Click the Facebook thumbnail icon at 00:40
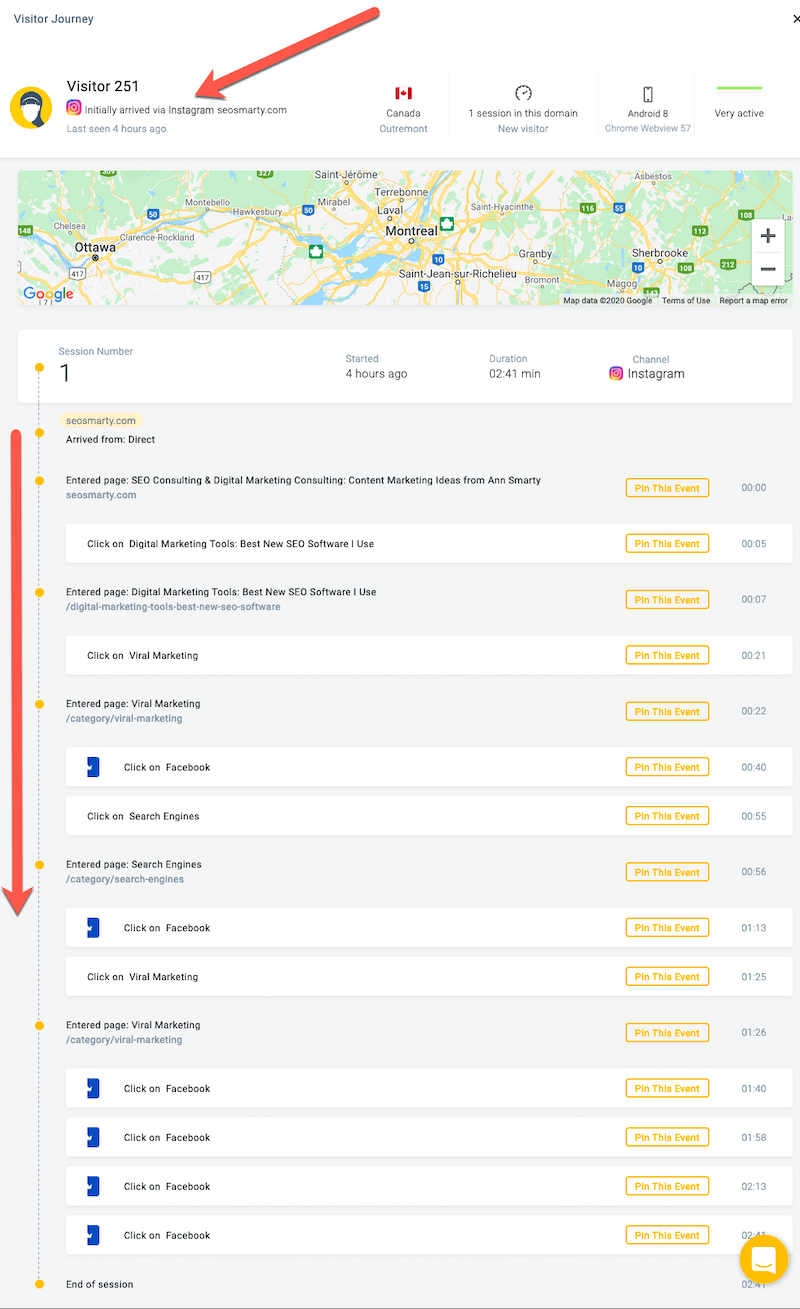This screenshot has height=1309, width=800. (93, 767)
